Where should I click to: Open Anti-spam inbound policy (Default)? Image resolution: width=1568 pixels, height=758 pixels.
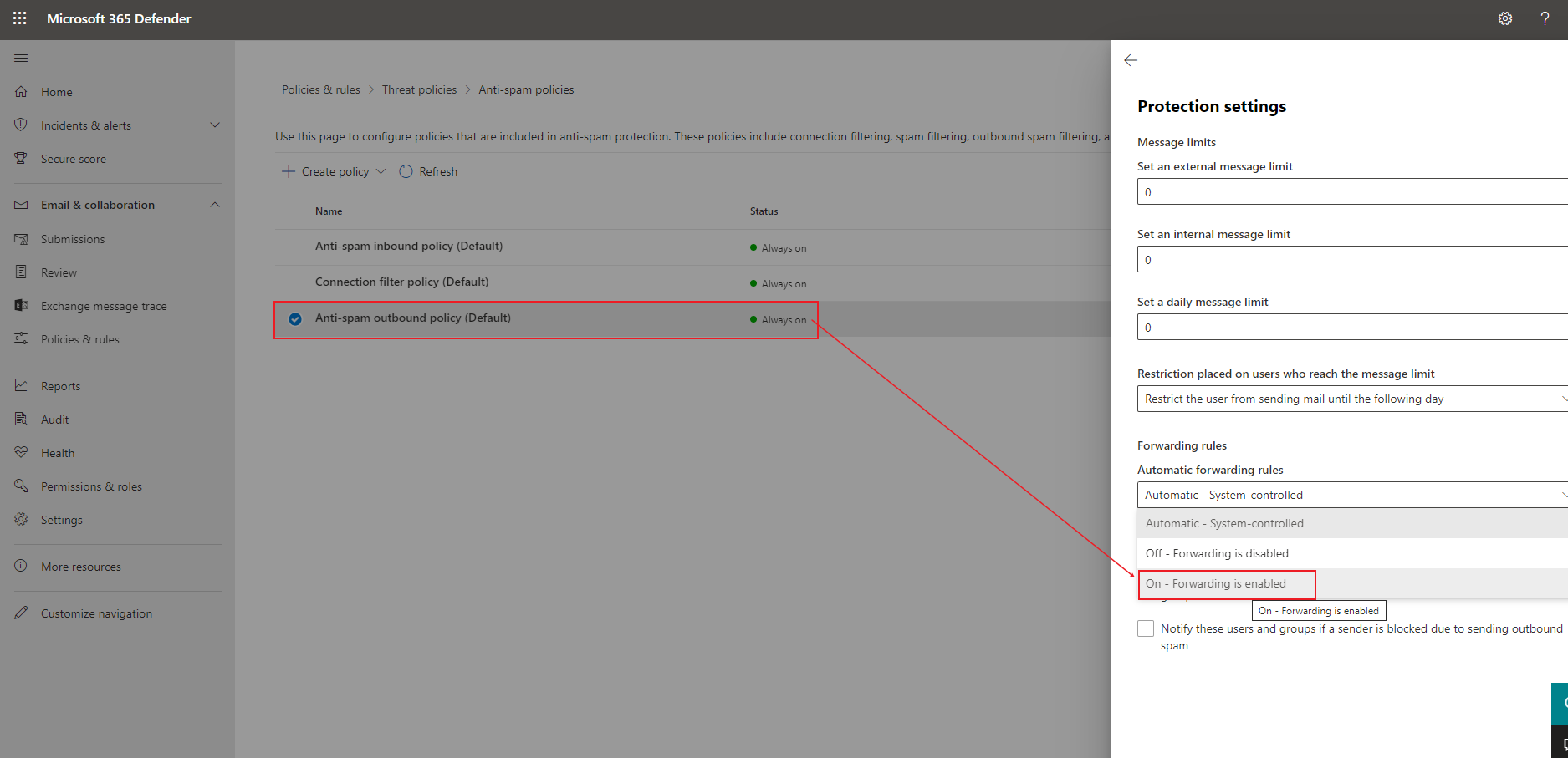(x=409, y=246)
